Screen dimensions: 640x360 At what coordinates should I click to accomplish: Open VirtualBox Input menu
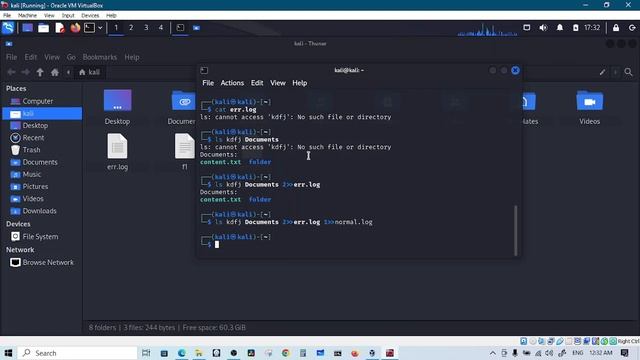[x=68, y=16]
